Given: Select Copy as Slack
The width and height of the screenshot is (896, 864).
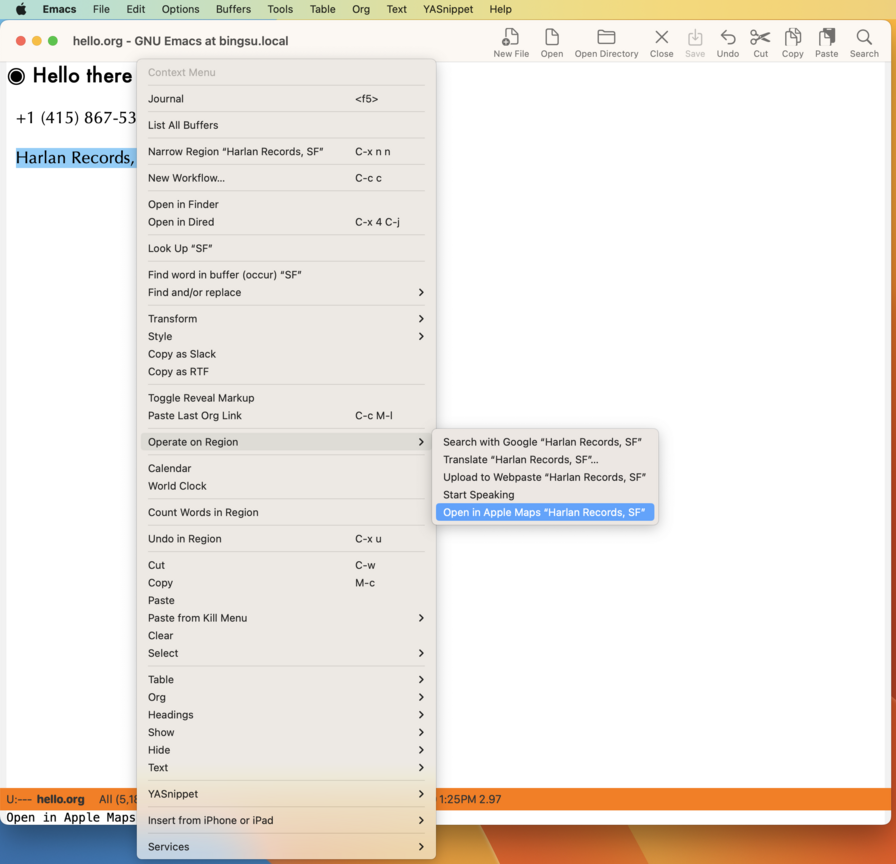Looking at the screenshot, I should click(286, 354).
